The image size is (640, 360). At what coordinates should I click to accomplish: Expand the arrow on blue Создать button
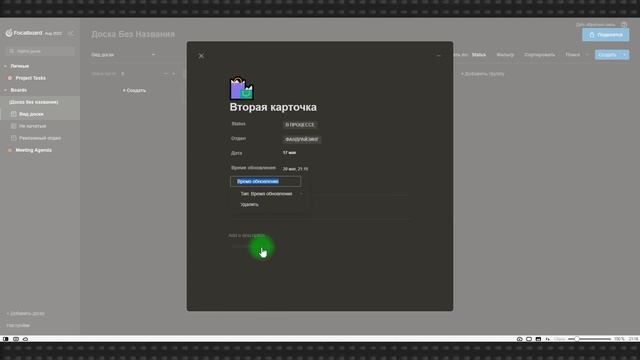coord(625,55)
